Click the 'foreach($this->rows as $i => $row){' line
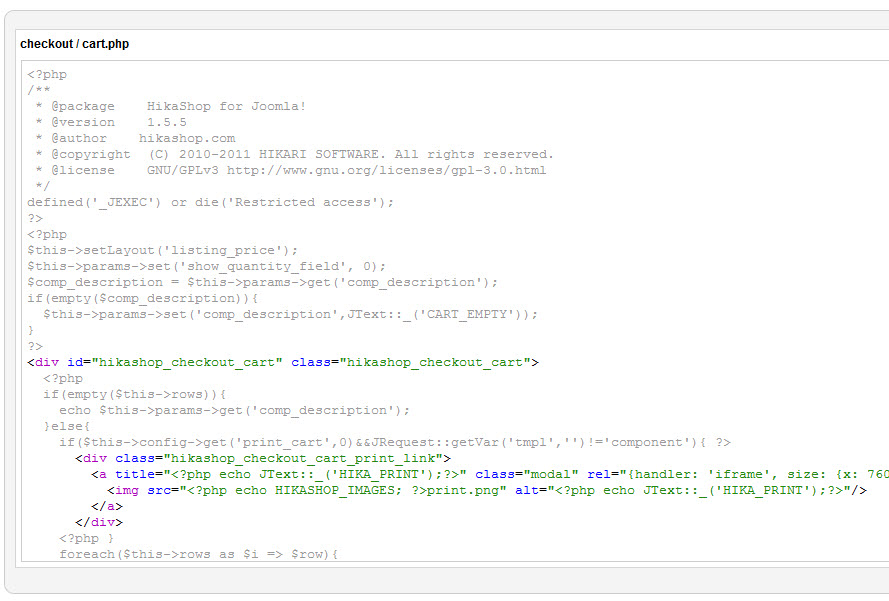Image resolution: width=889 pixels, height=601 pixels. tap(198, 554)
